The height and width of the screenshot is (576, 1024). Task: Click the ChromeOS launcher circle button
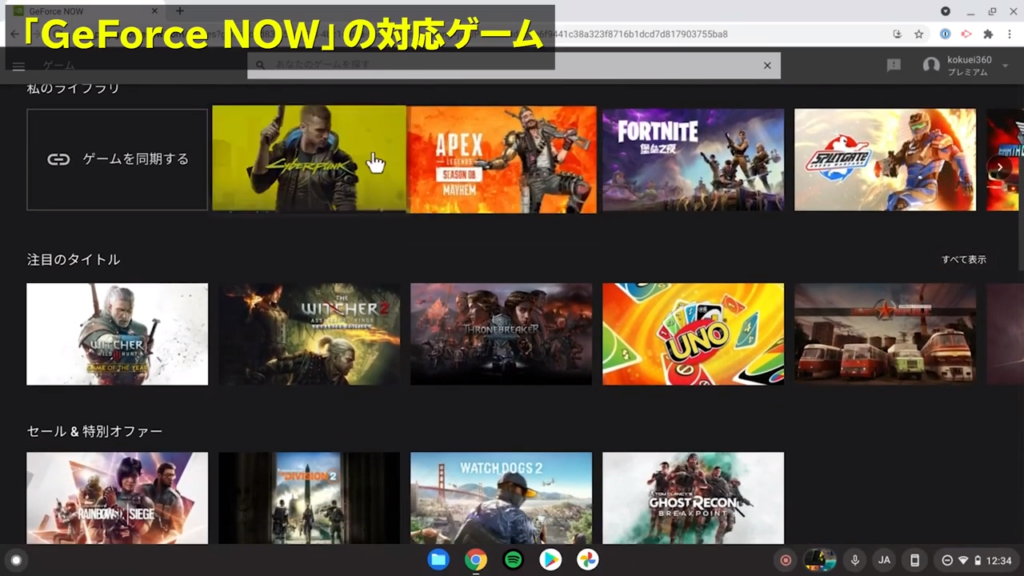pyautogui.click(x=15, y=560)
